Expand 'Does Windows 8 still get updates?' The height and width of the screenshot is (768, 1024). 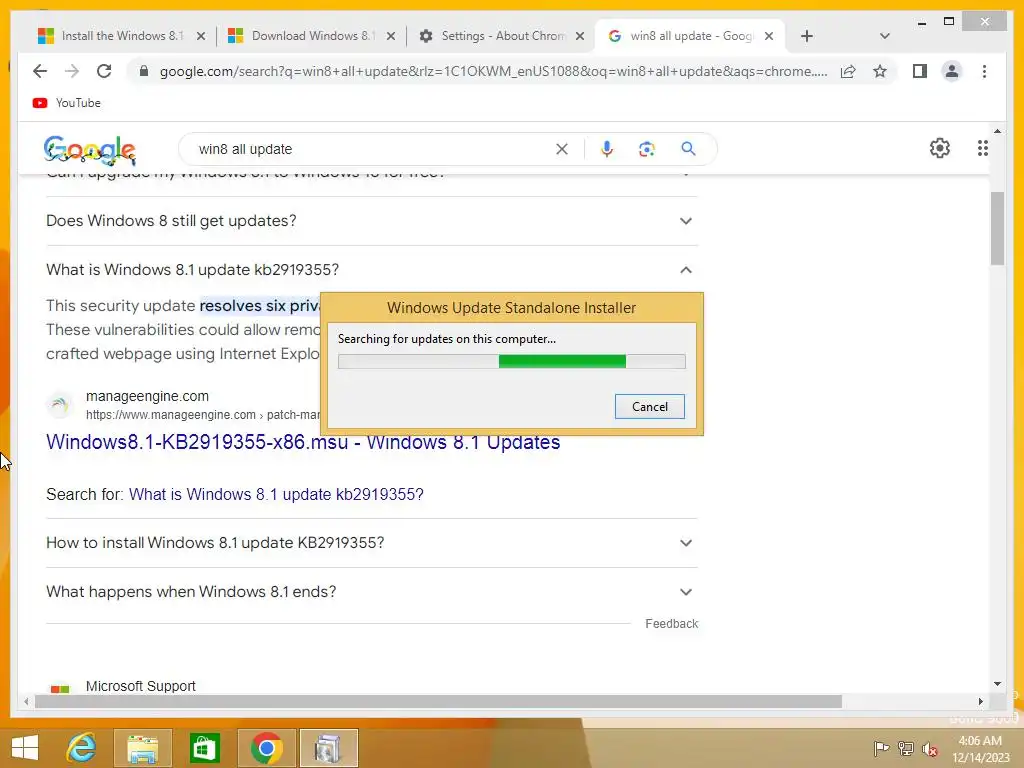pyautogui.click(x=371, y=221)
